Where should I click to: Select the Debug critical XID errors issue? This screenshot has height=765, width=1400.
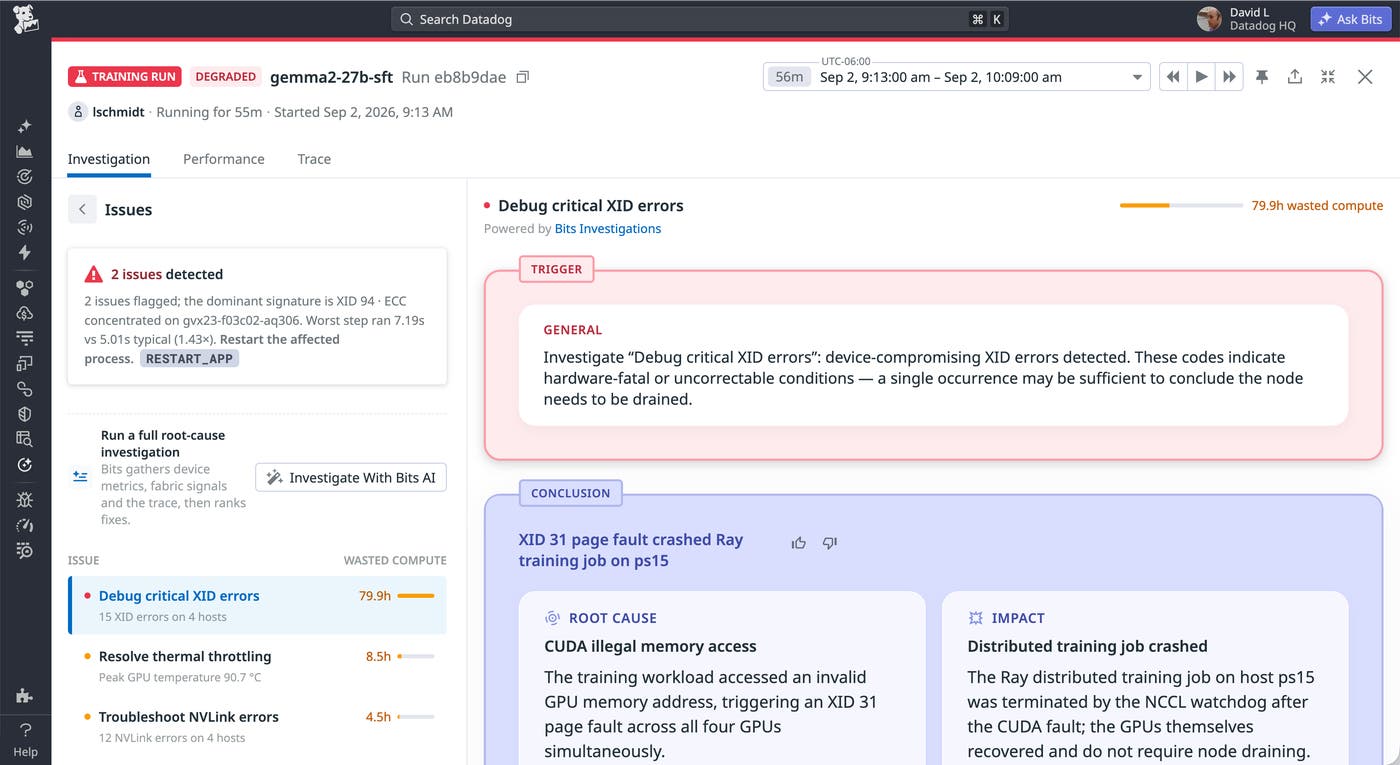[258, 605]
